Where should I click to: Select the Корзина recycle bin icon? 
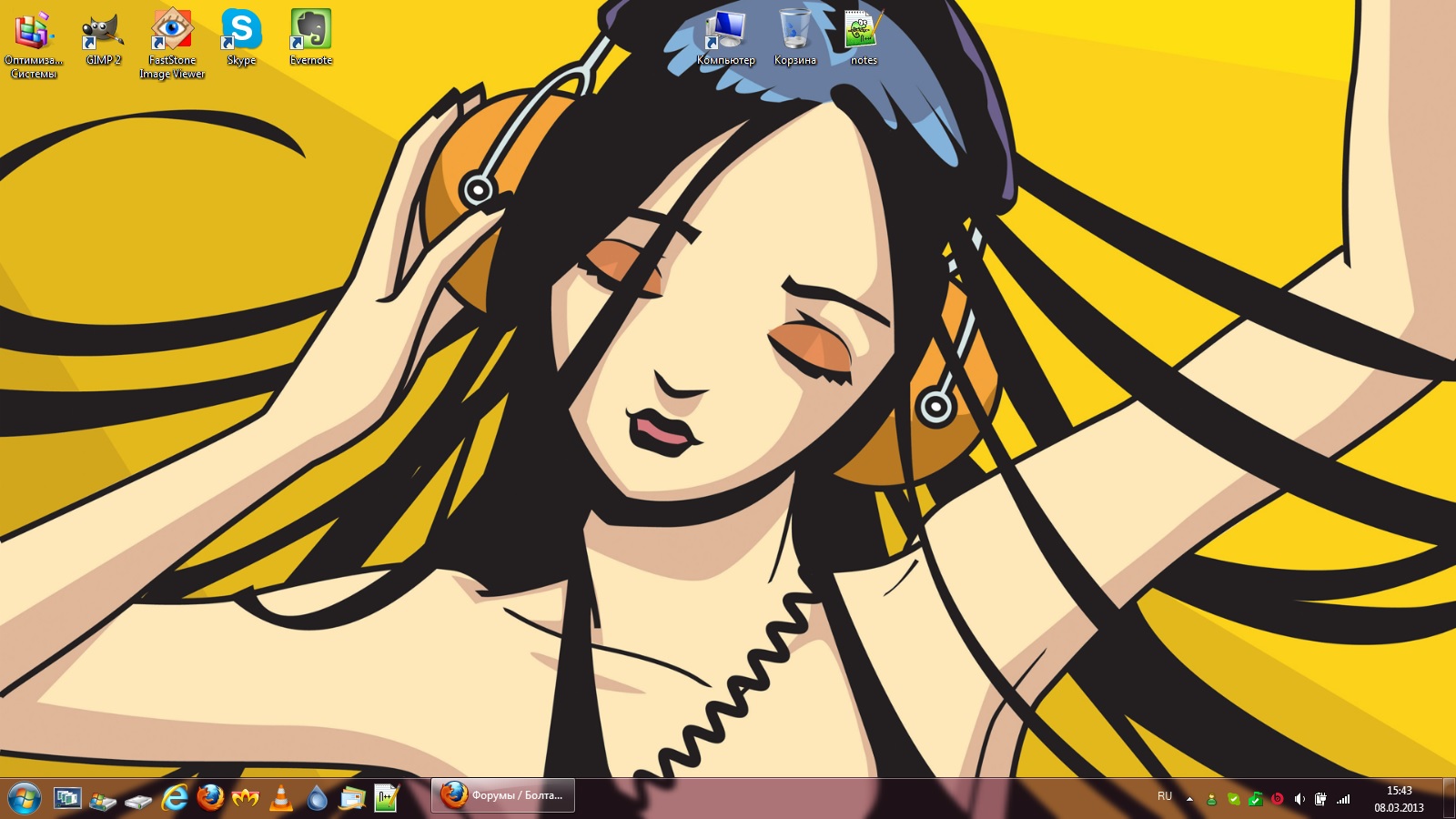[794, 38]
